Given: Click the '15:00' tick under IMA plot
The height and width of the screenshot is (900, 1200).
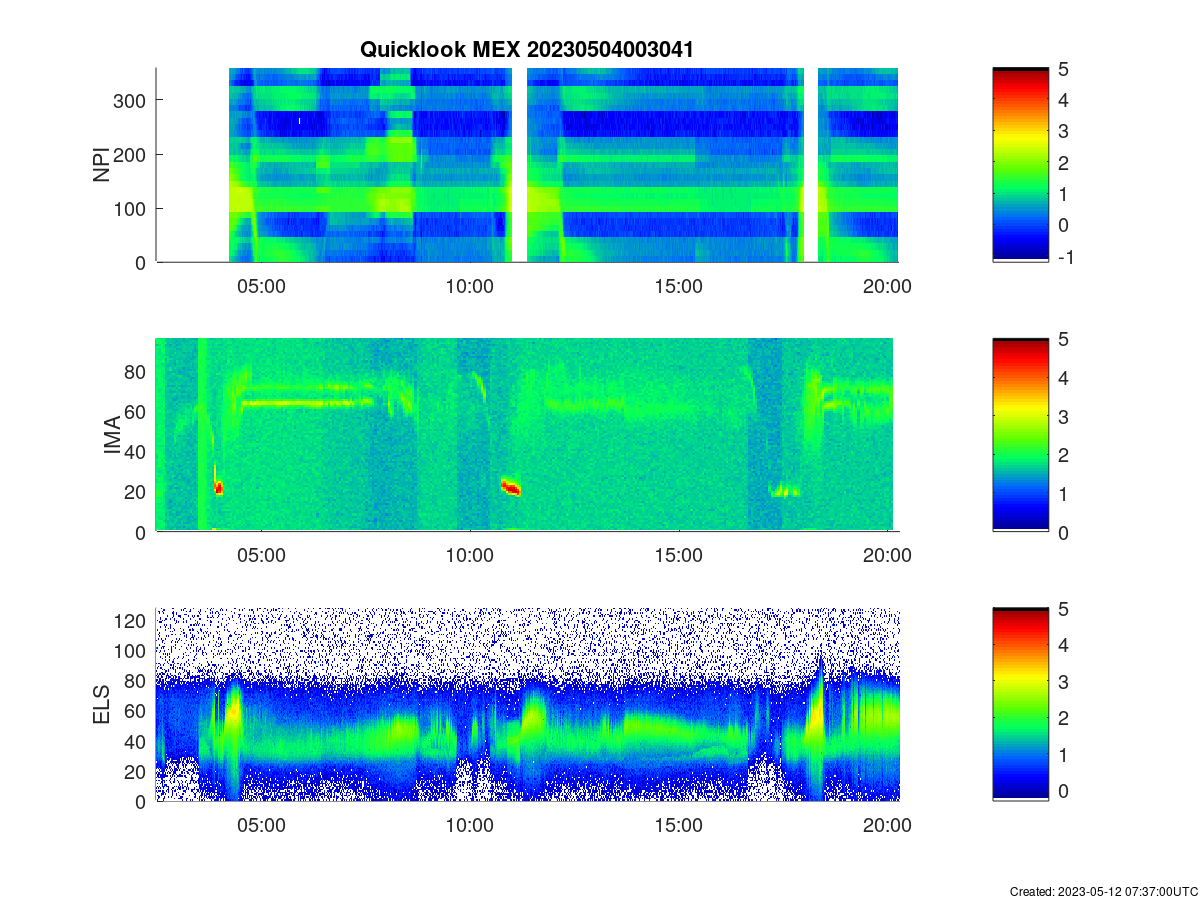Looking at the screenshot, I should [677, 556].
